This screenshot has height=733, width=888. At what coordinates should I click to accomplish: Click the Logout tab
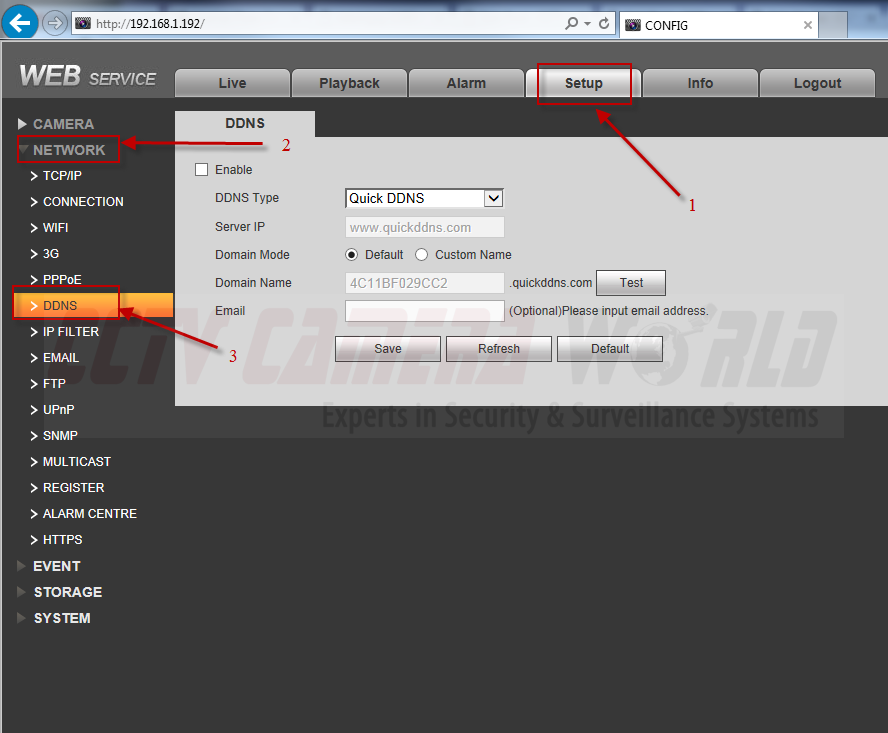(817, 83)
